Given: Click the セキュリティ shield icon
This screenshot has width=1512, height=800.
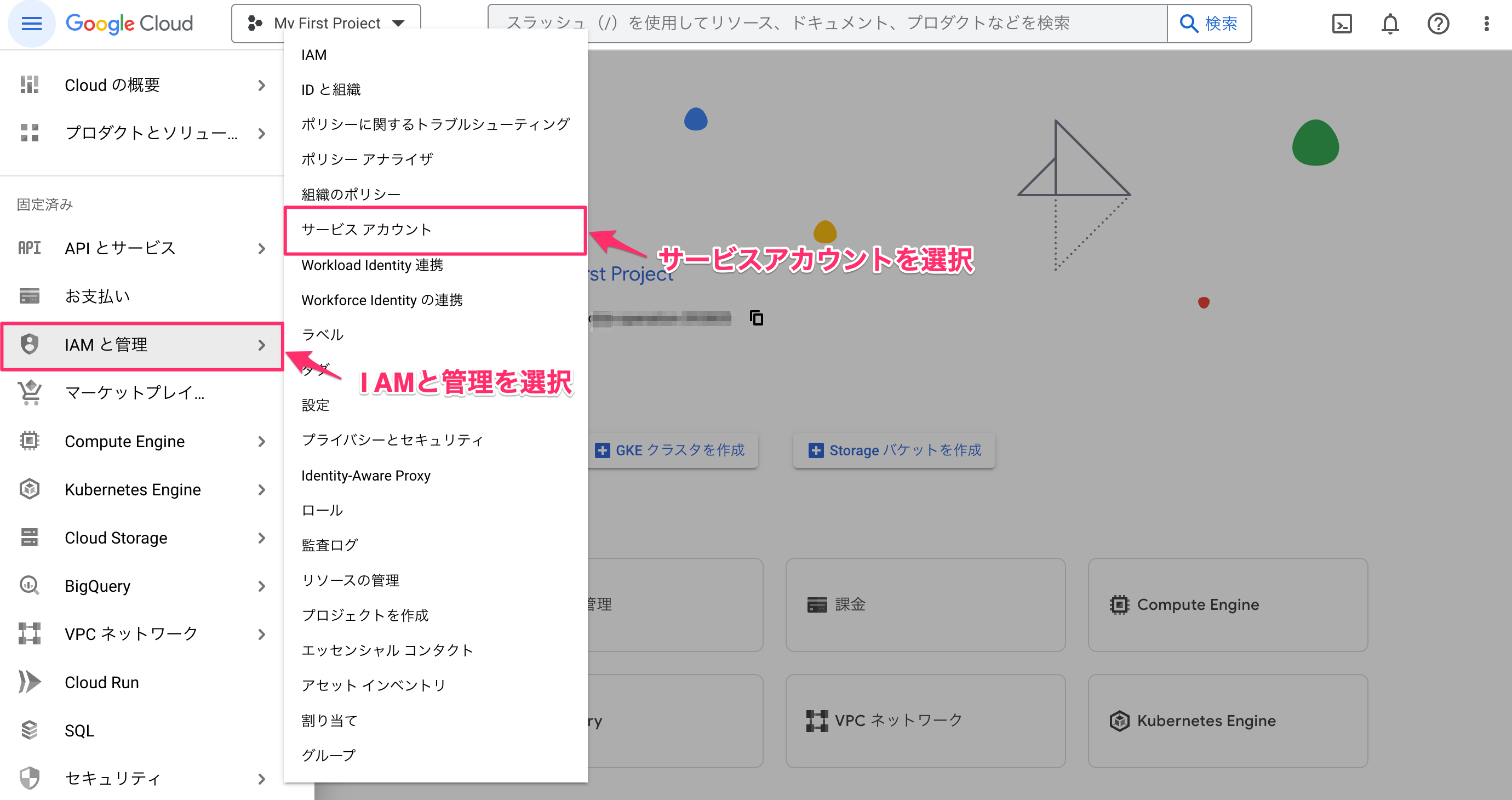Looking at the screenshot, I should (x=30, y=778).
